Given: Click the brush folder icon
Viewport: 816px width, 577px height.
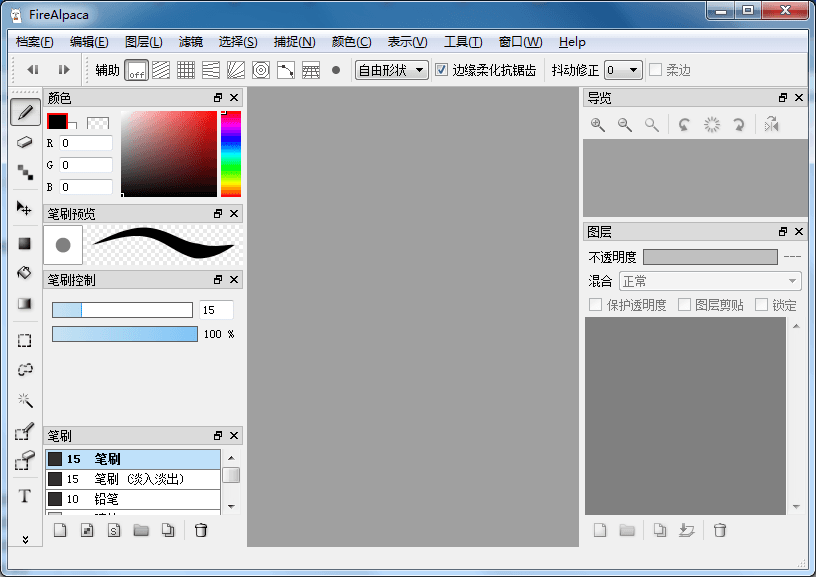Looking at the screenshot, I should tap(141, 530).
